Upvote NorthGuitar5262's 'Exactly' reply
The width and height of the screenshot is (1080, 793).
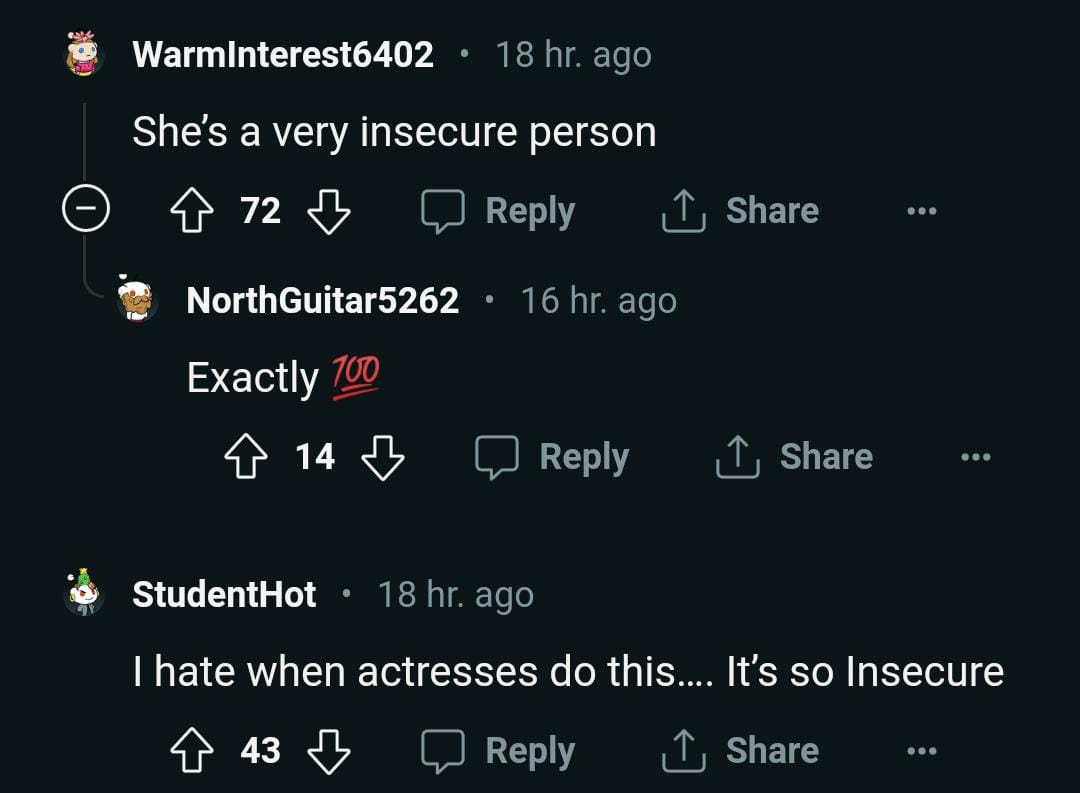click(244, 457)
